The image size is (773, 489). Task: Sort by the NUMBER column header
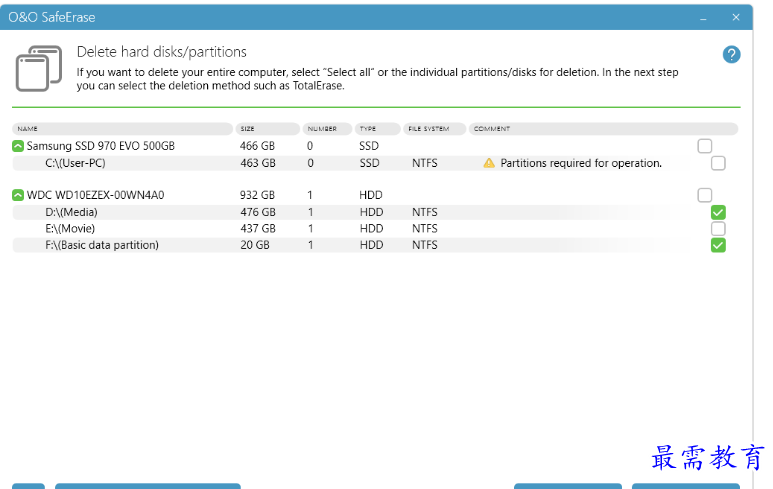[327, 129]
